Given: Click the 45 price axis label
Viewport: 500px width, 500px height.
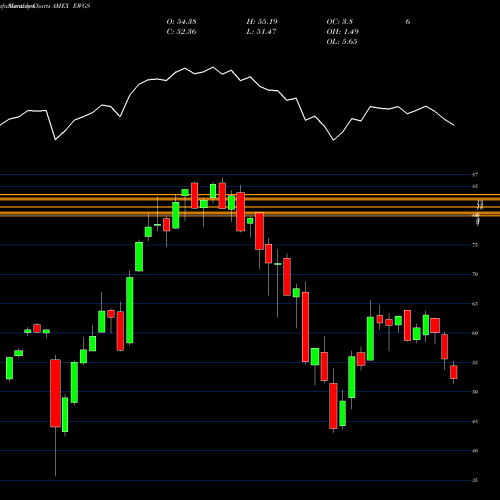Looking at the screenshot, I should (475, 422).
